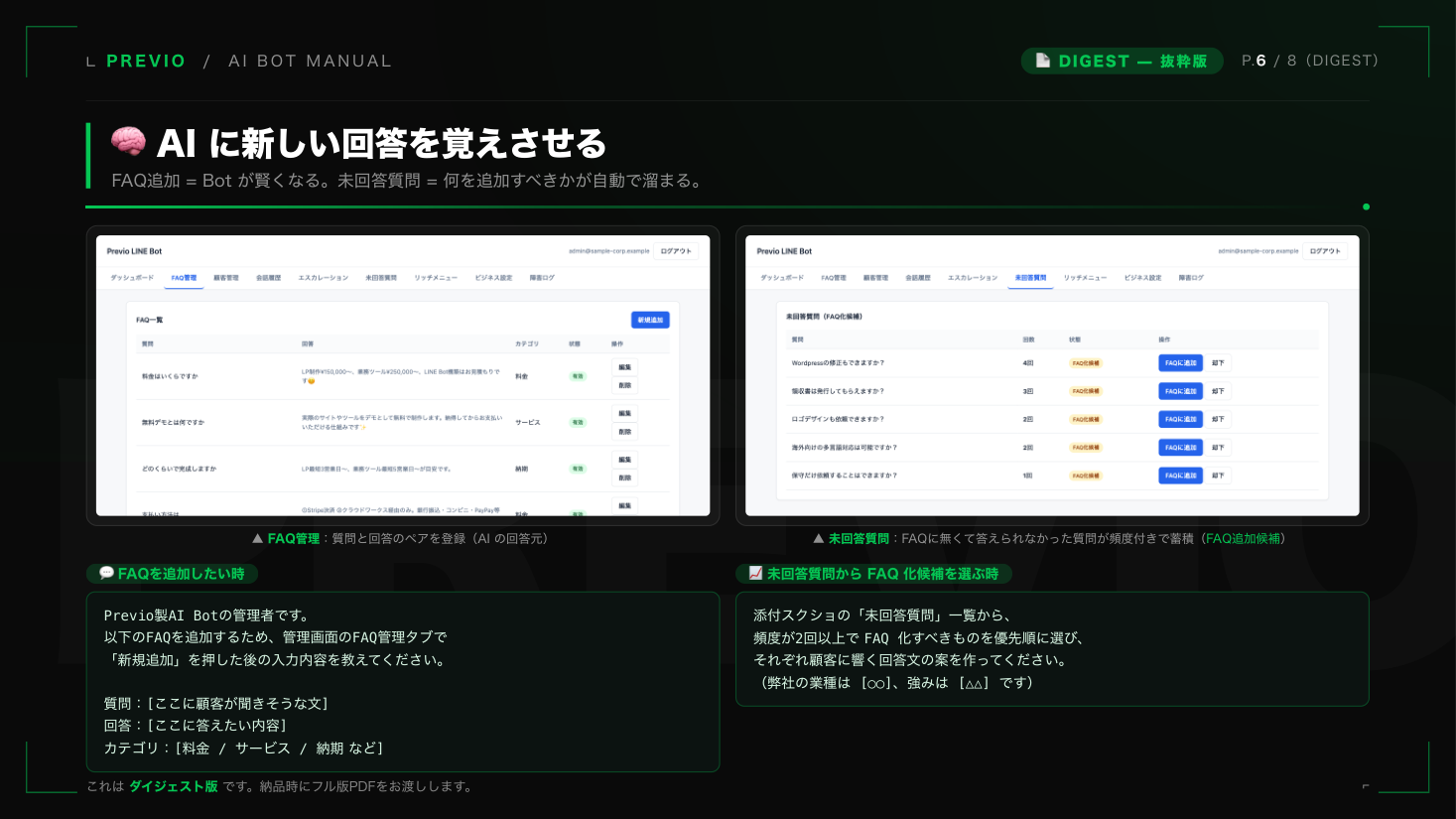The width and height of the screenshot is (1456, 819).
Task: Click the speech bubble icon beside FAQを追加したい時
Action: coord(106,573)
